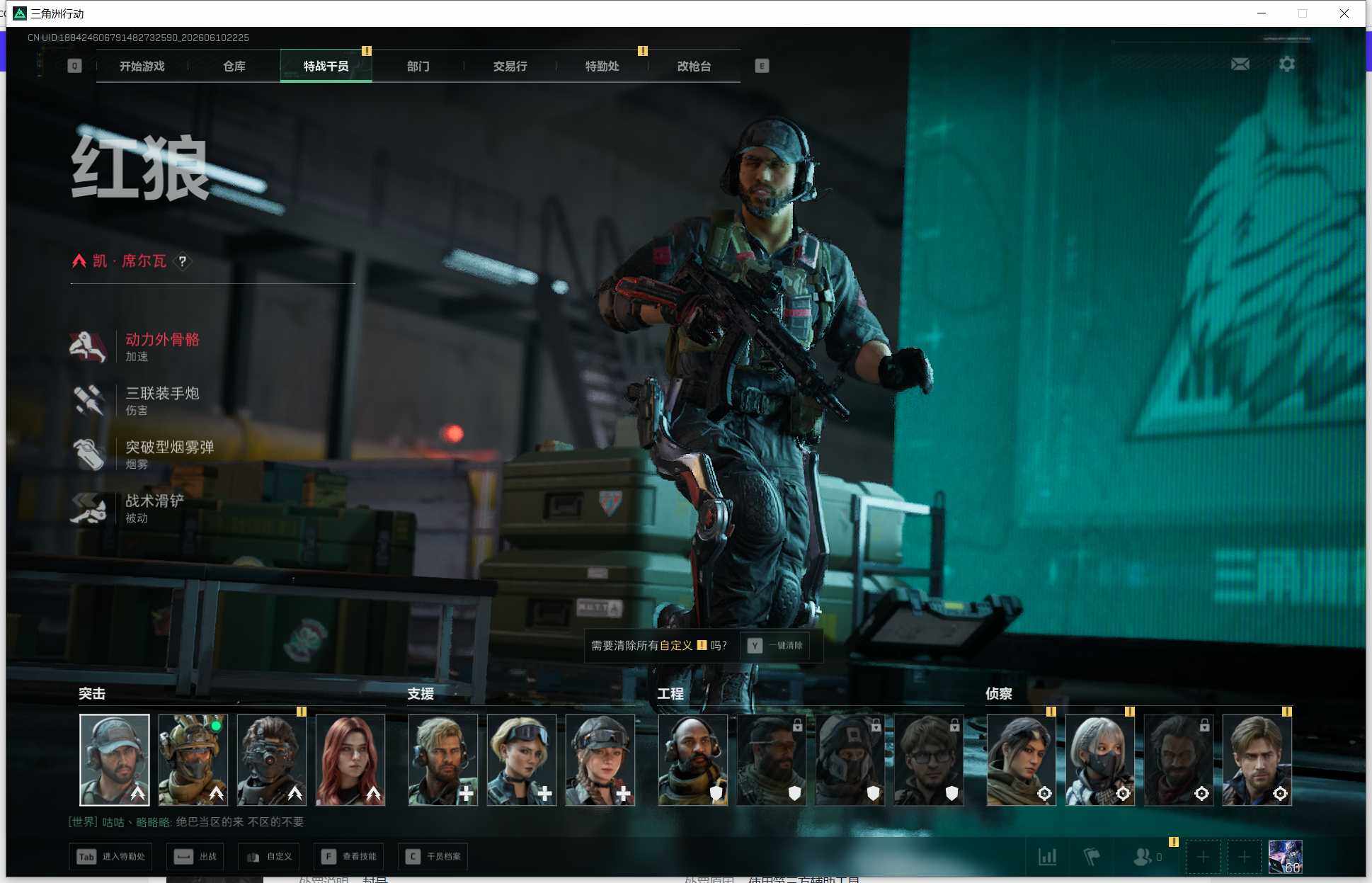
Task: Click the 侦察 category label
Action: [999, 694]
